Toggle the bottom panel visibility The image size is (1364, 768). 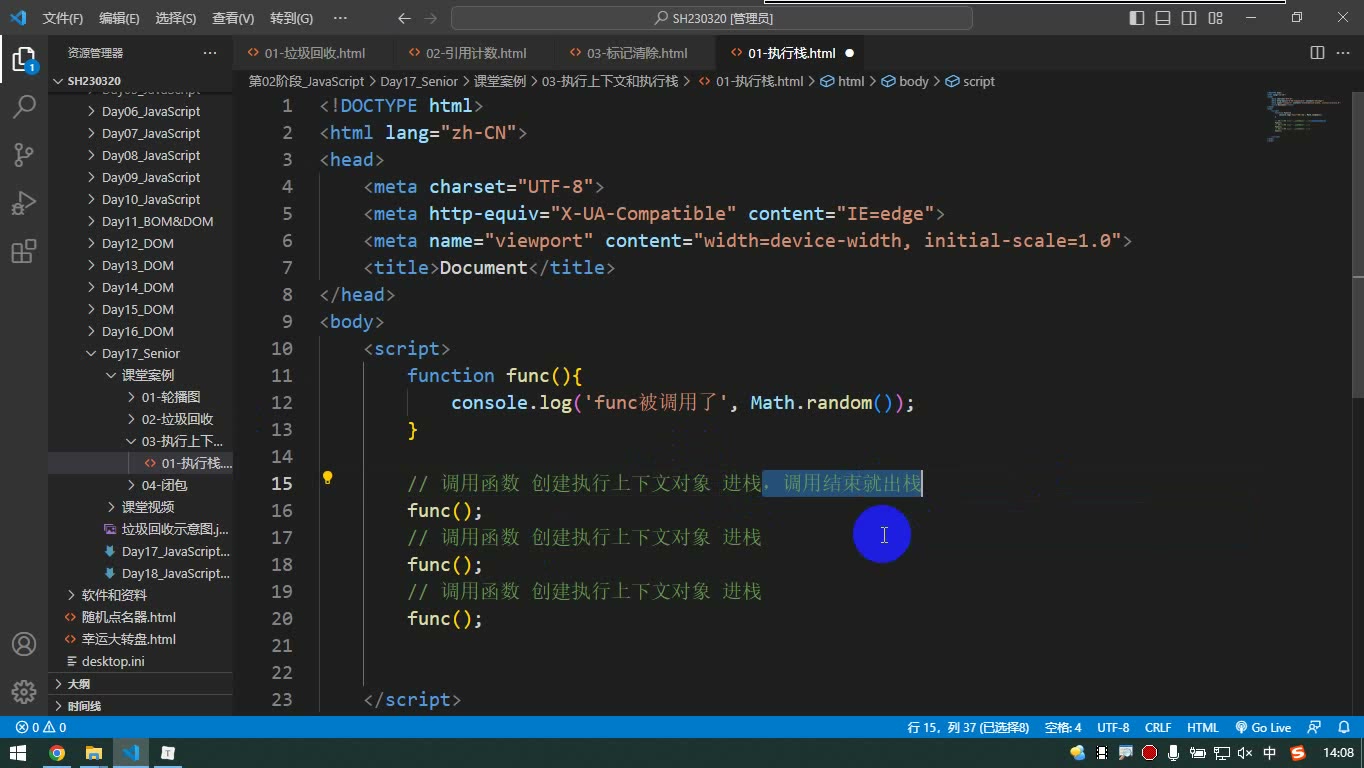1163,18
